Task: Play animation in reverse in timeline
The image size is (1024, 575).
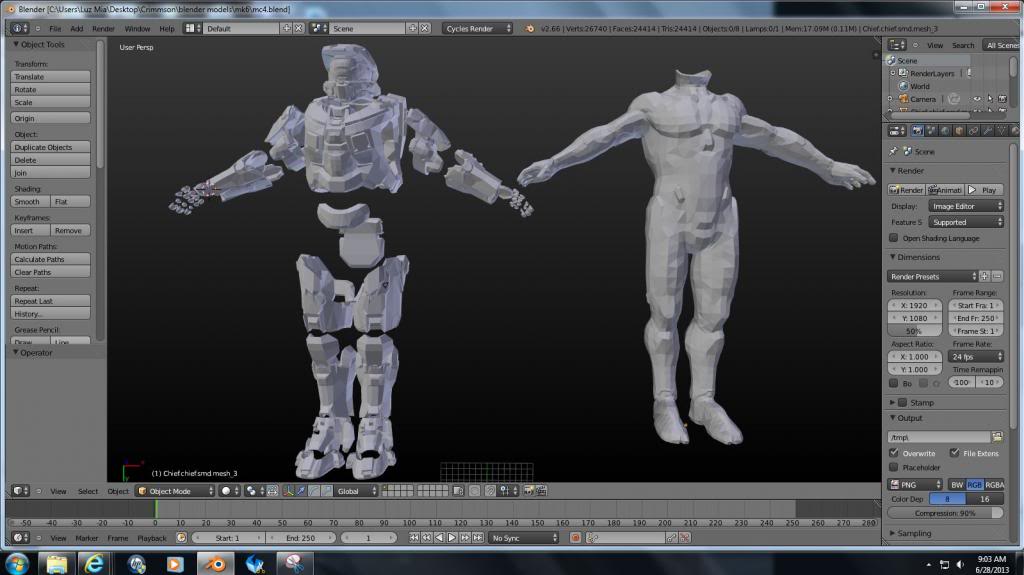Action: (x=439, y=538)
